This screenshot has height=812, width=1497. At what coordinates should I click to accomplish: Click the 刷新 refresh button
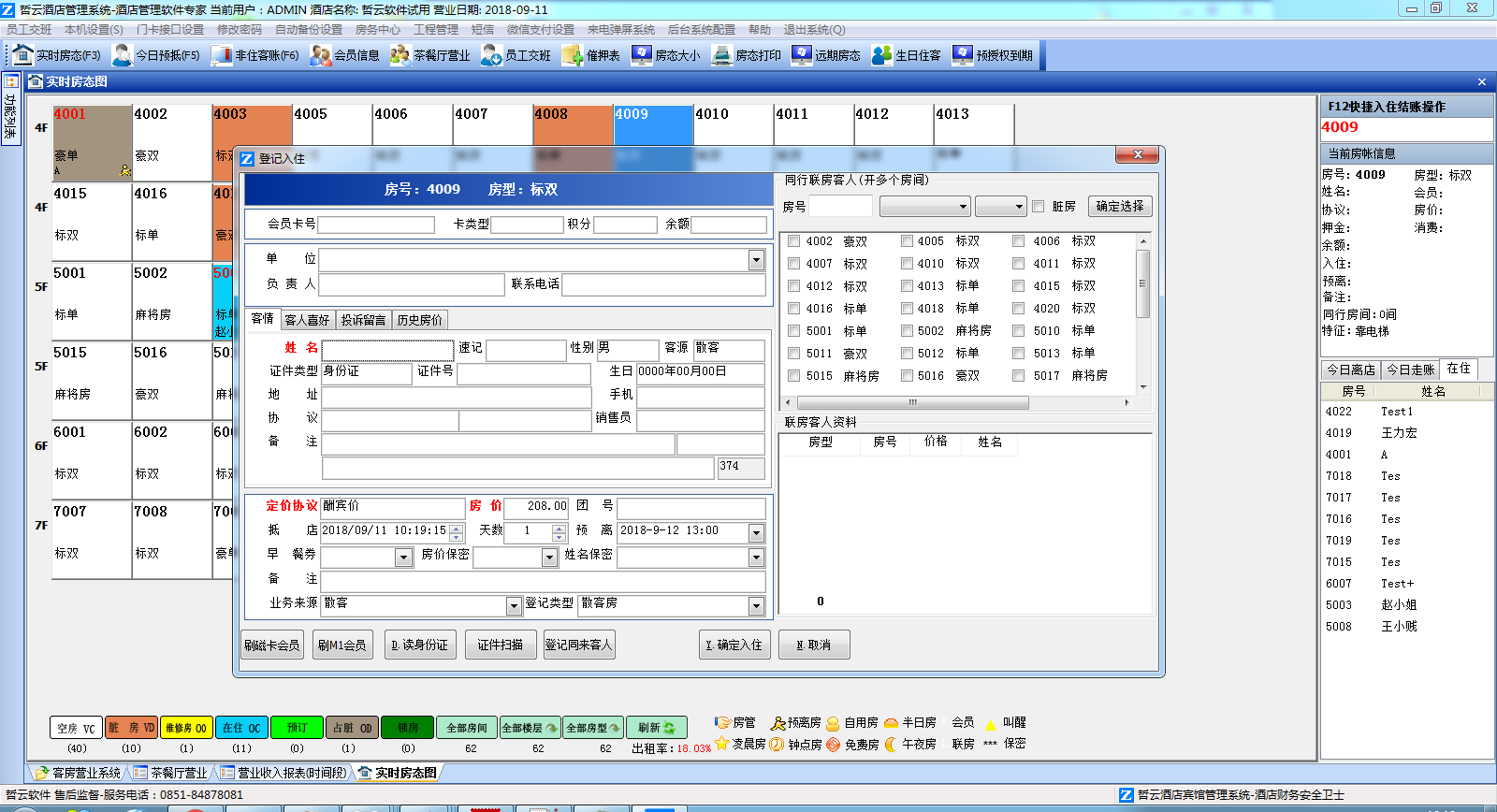[656, 728]
